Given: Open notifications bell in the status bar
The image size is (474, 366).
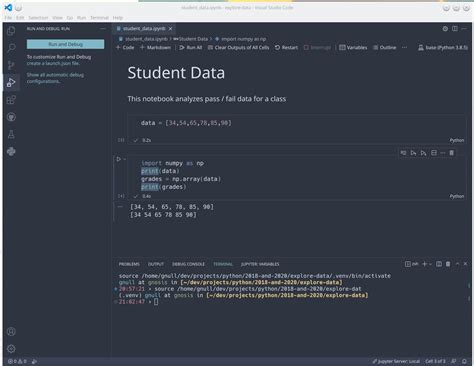Looking at the screenshot, I should point(464,361).
